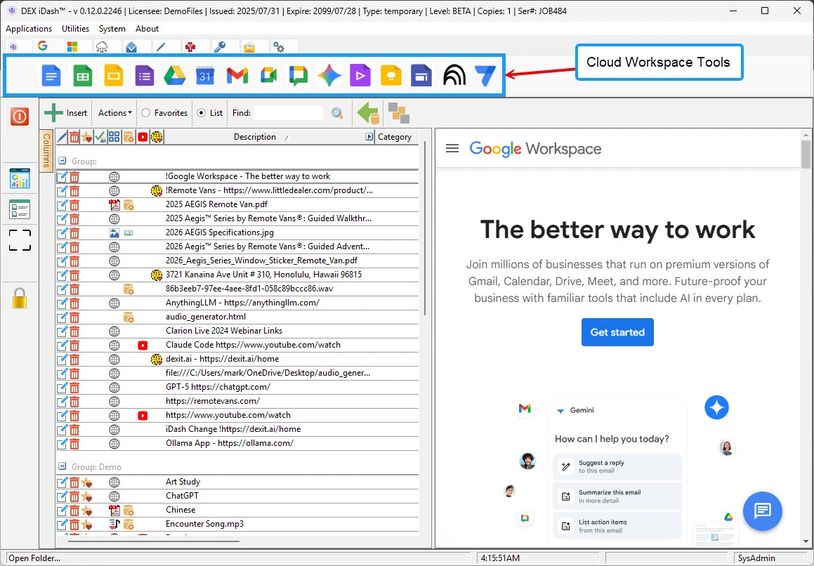Open the System menu
This screenshot has width=814, height=566.
point(112,29)
